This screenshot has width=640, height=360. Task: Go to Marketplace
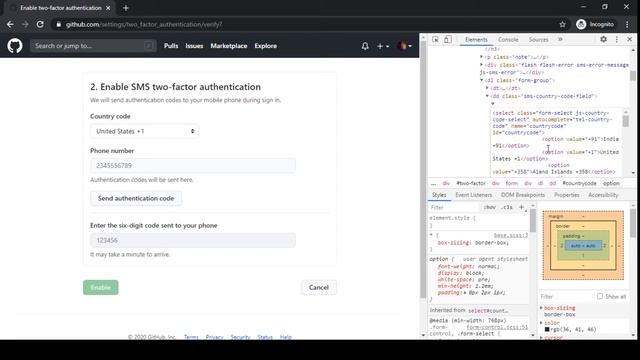[x=229, y=46]
